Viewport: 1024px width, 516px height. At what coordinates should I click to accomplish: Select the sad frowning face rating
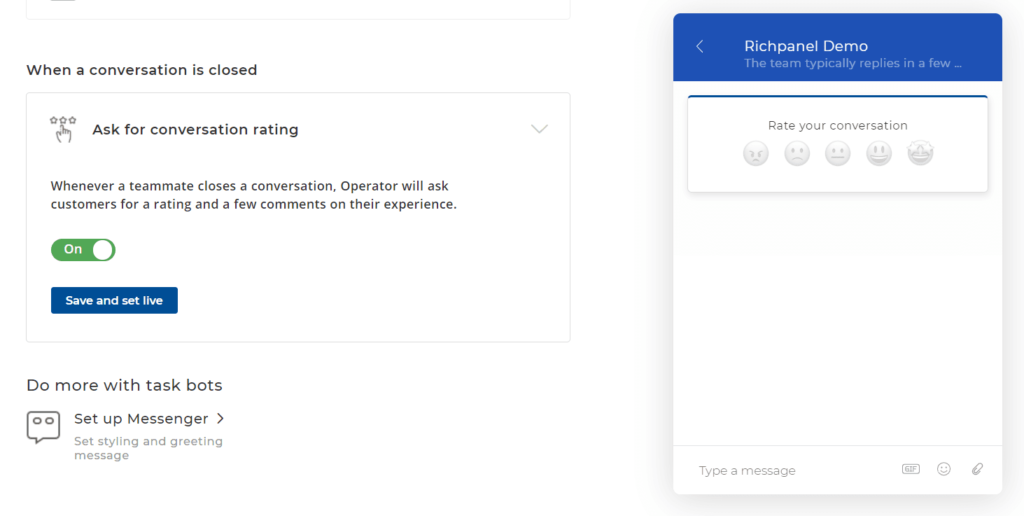pos(797,154)
